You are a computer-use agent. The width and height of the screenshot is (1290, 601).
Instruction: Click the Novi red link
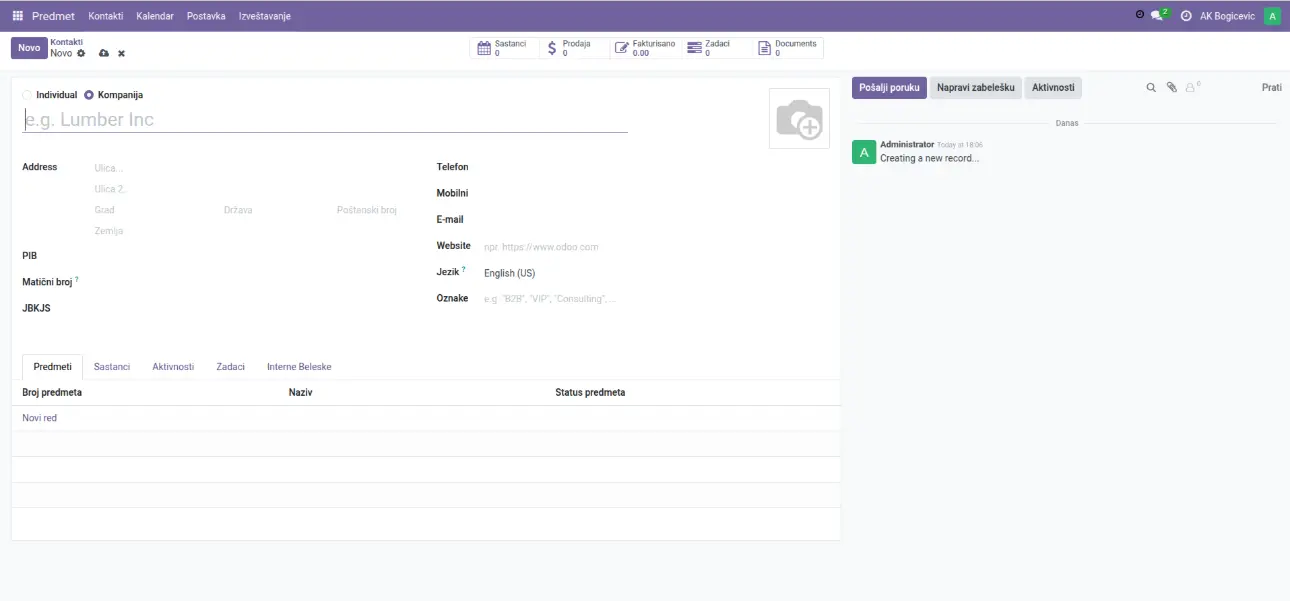coord(40,418)
